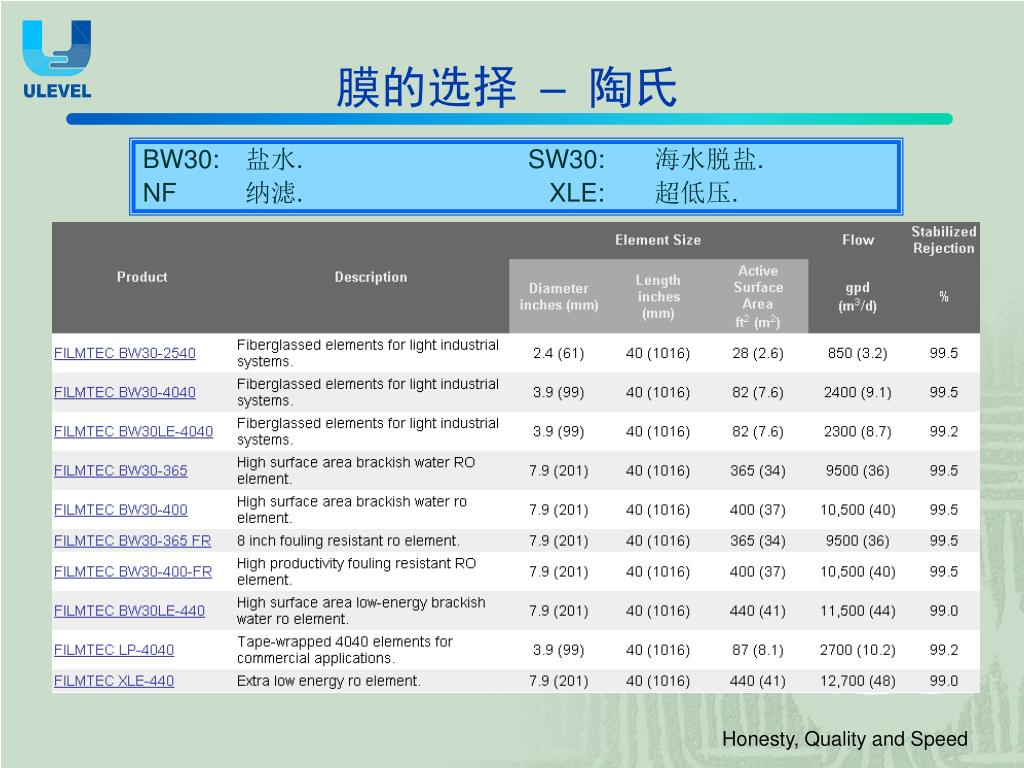Image resolution: width=1024 pixels, height=768 pixels.
Task: Click rejection 99.2 in BW30LE-4040 row
Action: (x=944, y=432)
